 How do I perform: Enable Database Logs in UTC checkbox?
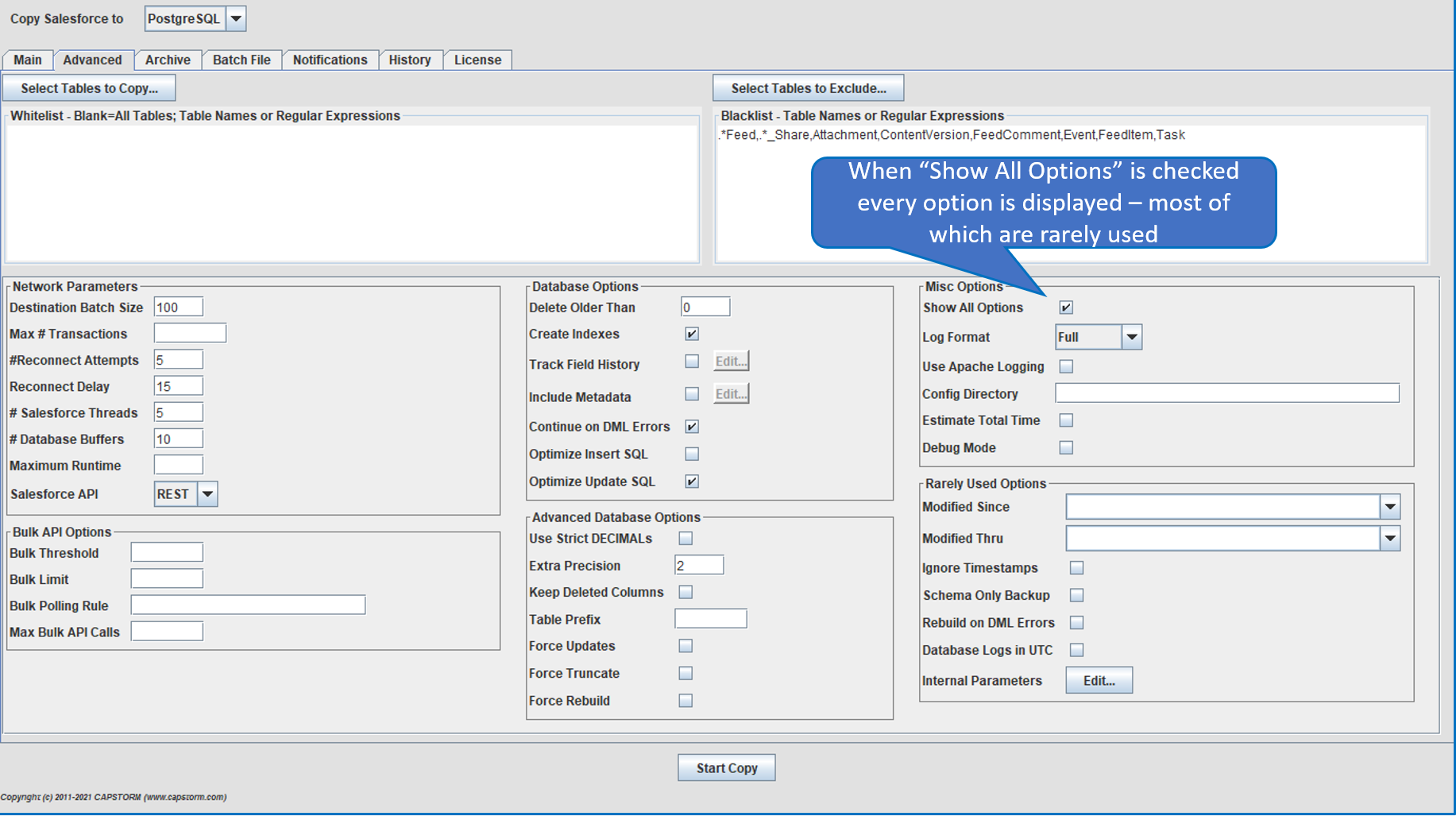pyautogui.click(x=1076, y=650)
